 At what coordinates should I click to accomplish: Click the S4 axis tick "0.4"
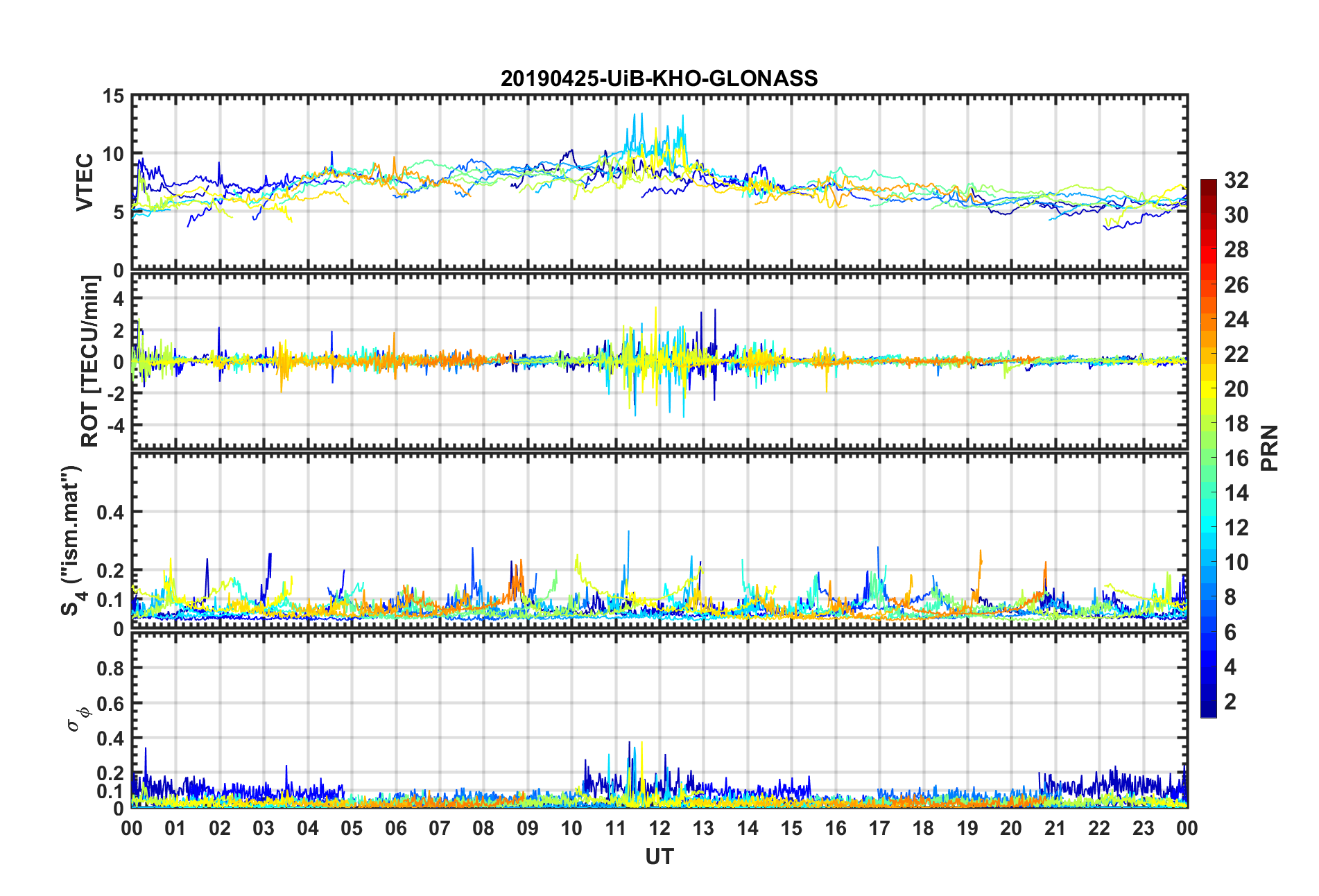coord(110,512)
